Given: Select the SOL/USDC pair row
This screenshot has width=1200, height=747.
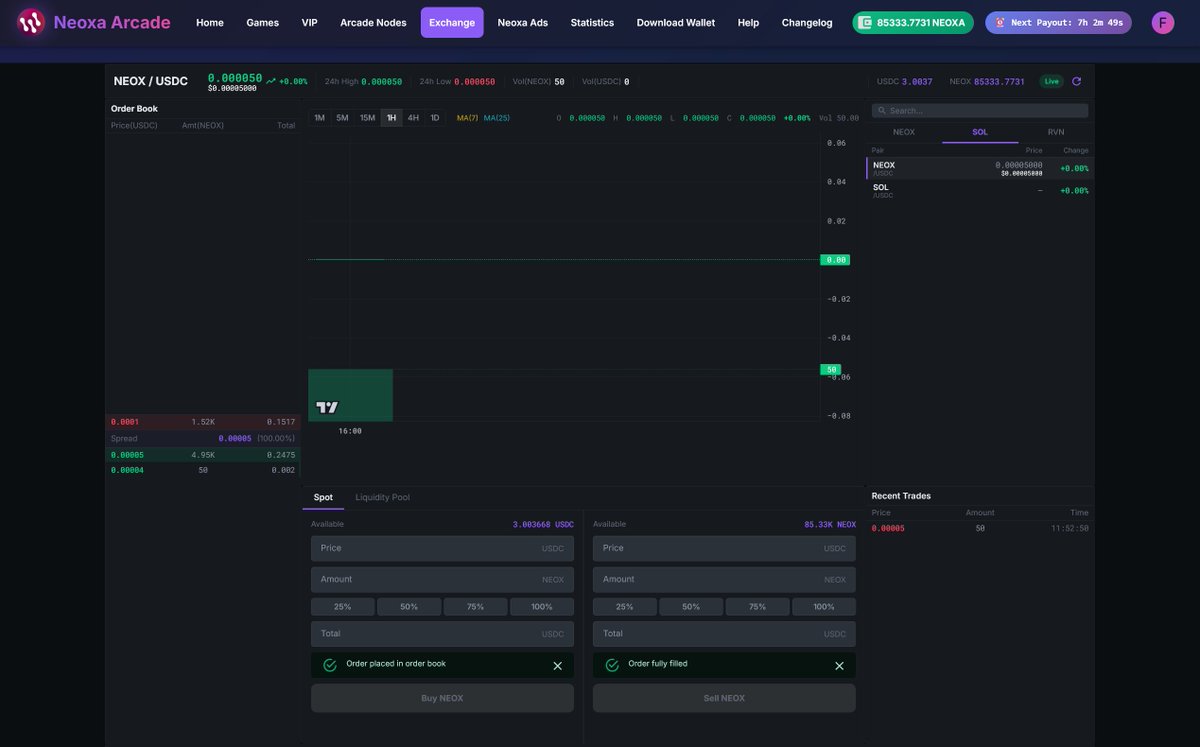Looking at the screenshot, I should pyautogui.click(x=980, y=190).
